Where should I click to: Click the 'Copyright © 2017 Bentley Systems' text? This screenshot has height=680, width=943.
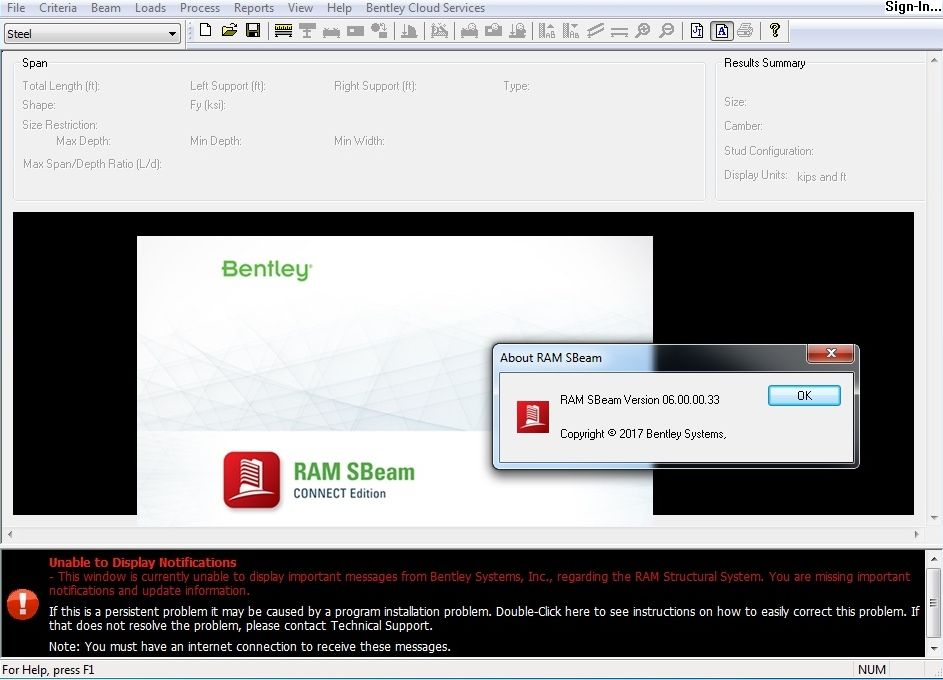[x=643, y=434]
